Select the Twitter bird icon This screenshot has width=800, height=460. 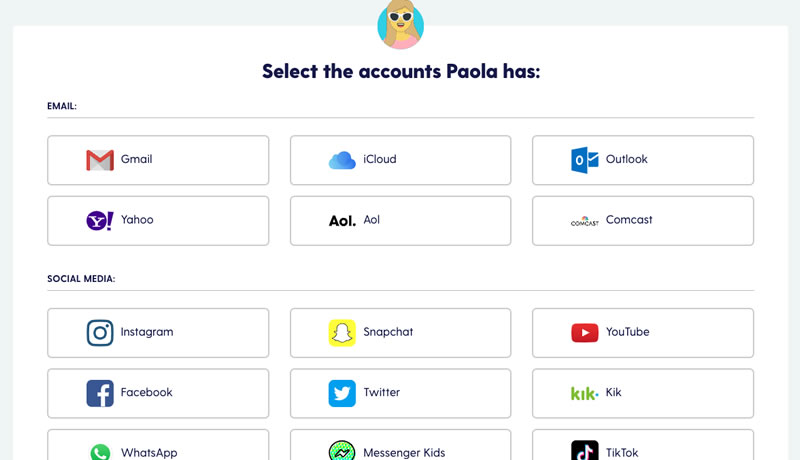(342, 393)
